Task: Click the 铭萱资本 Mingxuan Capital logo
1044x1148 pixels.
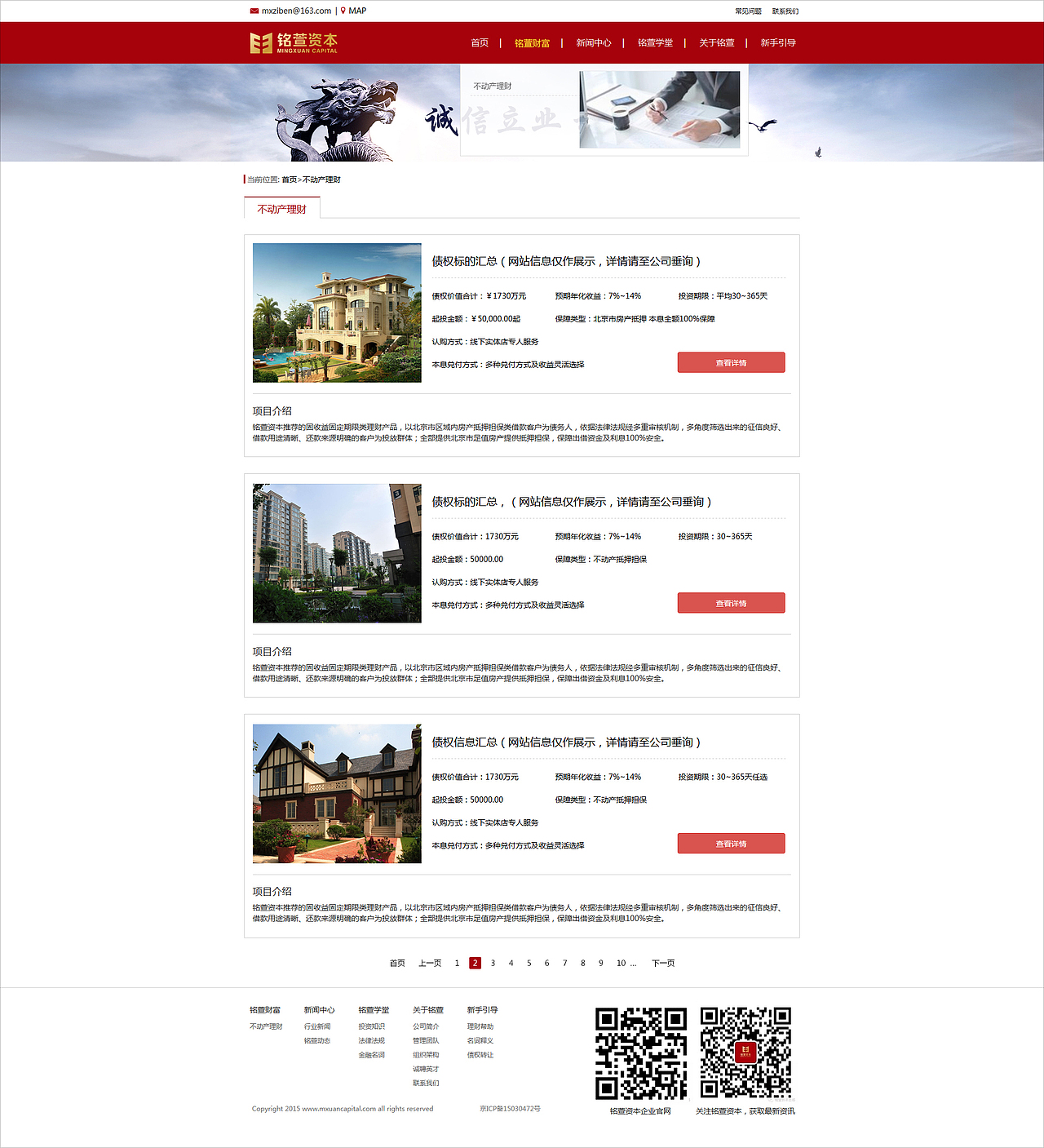Action: point(294,43)
